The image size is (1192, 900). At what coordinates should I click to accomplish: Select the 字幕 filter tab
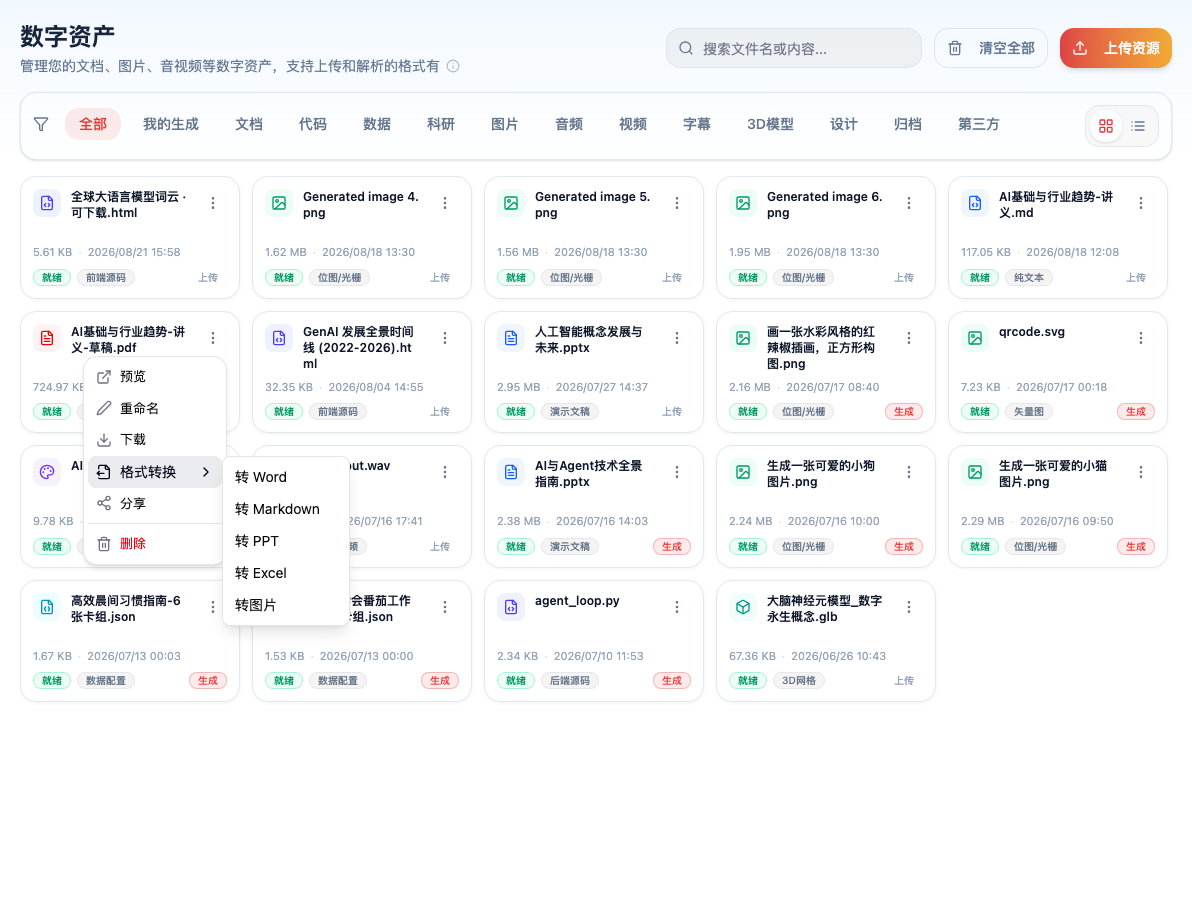click(697, 124)
